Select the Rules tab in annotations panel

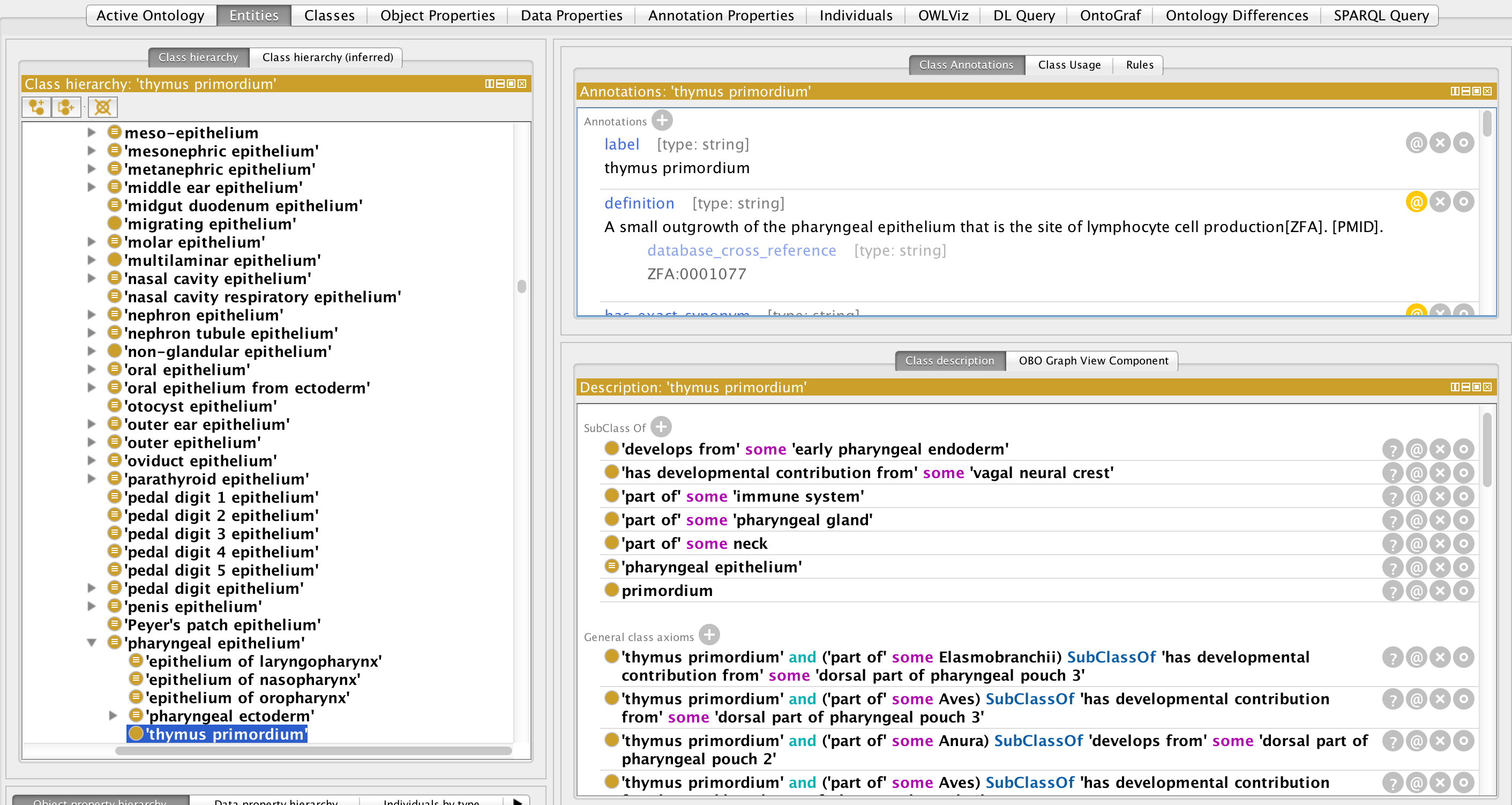[1140, 64]
